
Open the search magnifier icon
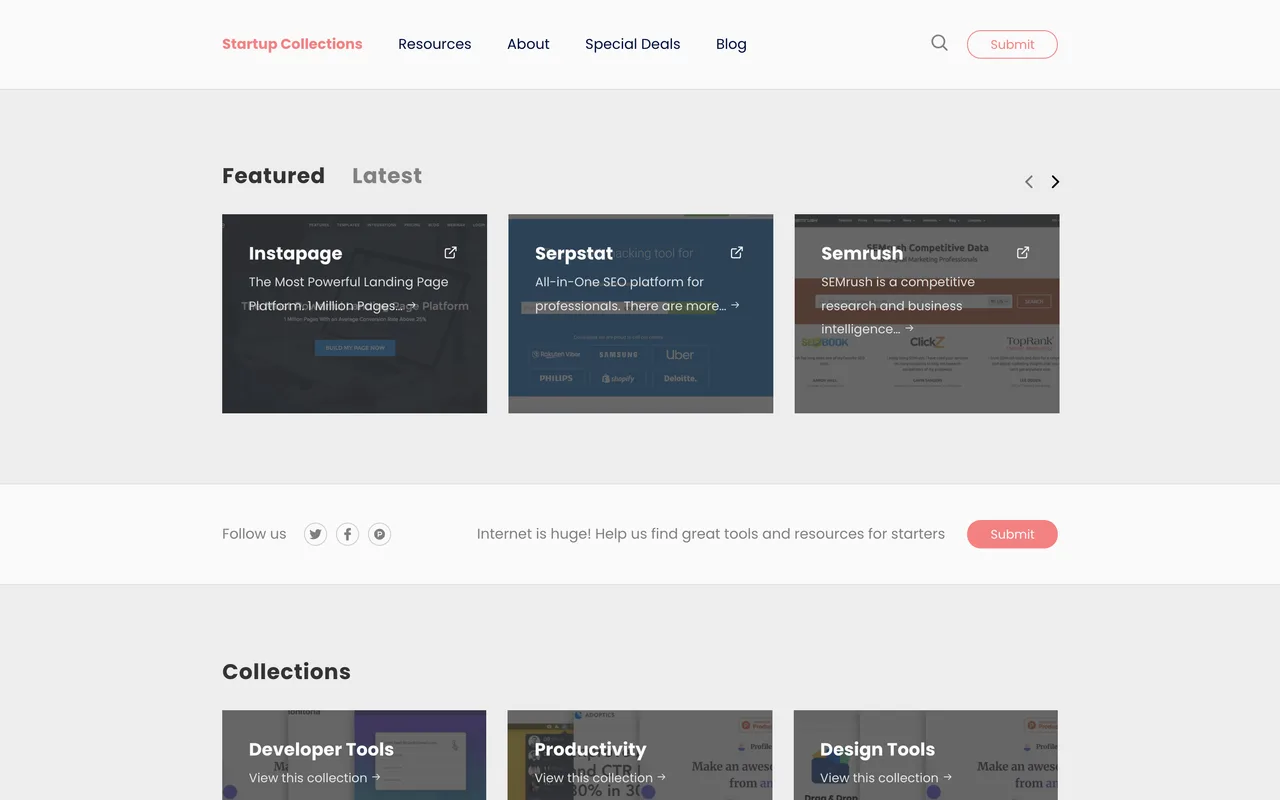939,43
